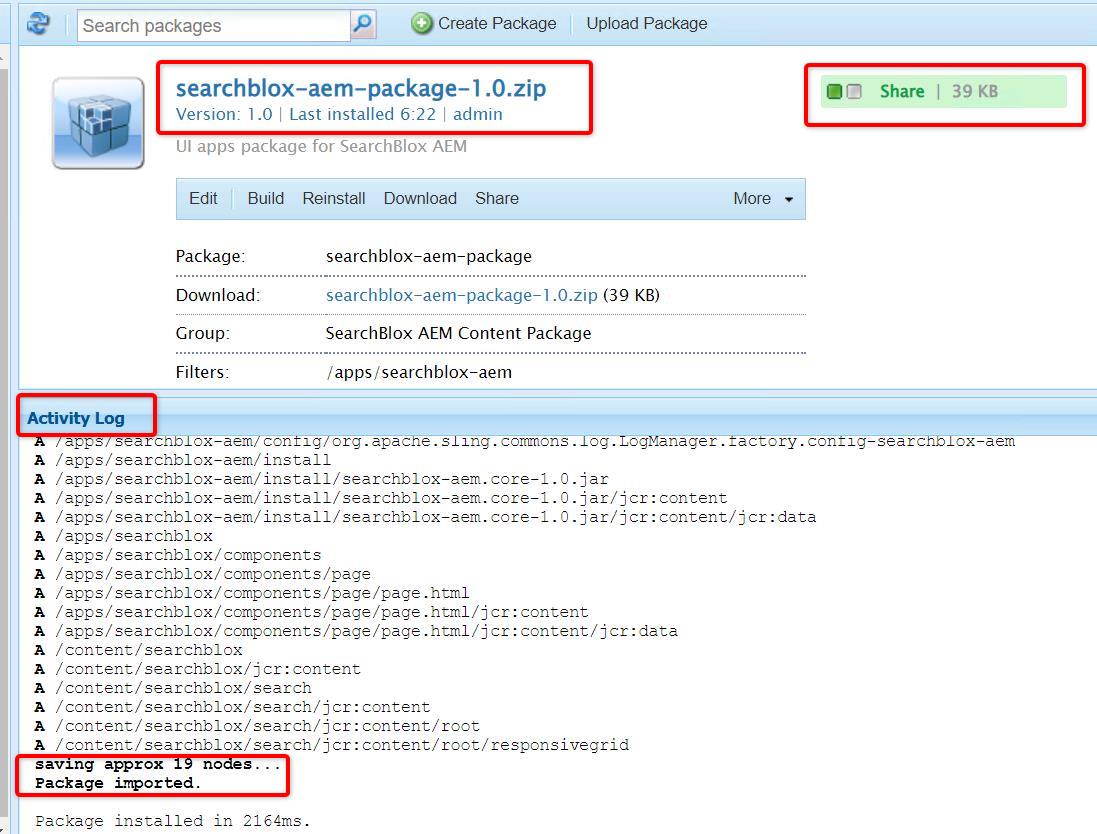Click 'saving approx 19 nodes...' log line
Screen dimensions: 1097x834
pyautogui.click(x=157, y=764)
